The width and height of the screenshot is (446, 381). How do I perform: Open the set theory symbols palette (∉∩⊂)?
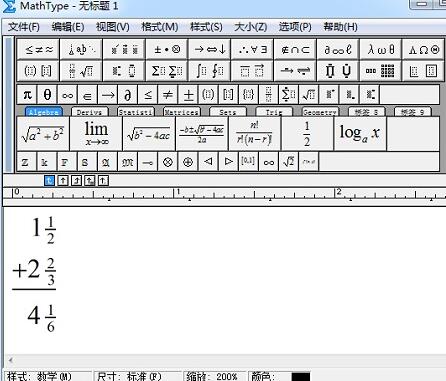(295, 50)
